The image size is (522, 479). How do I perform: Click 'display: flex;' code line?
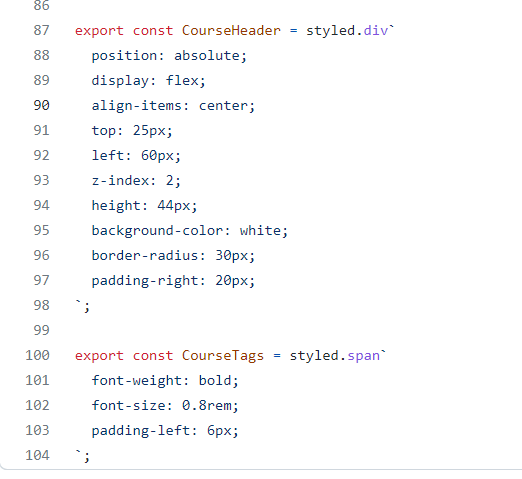pos(149,81)
